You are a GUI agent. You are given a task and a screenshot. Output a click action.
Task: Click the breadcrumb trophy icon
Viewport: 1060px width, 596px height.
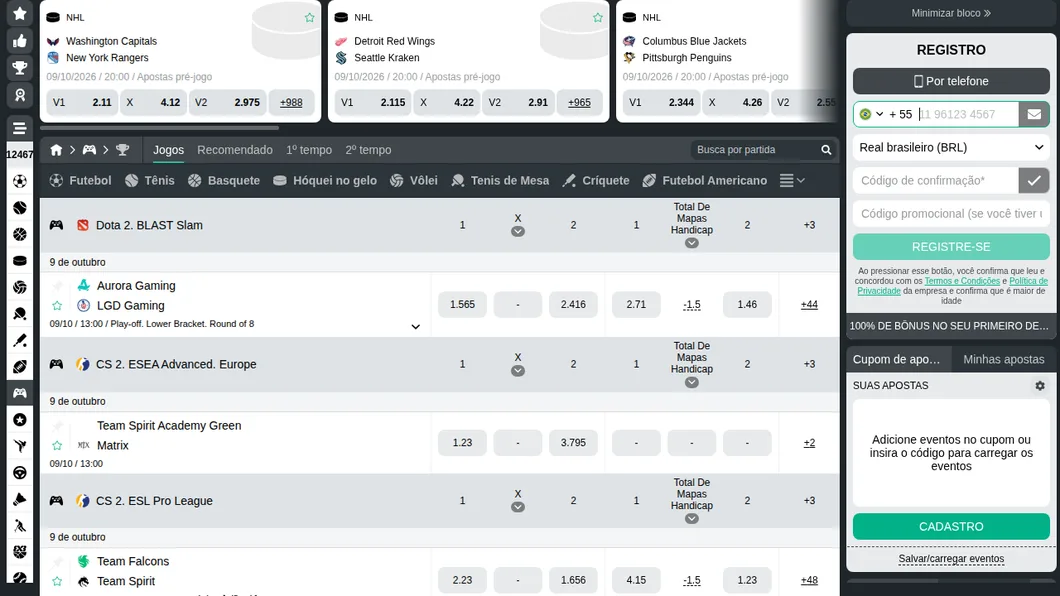tap(122, 150)
